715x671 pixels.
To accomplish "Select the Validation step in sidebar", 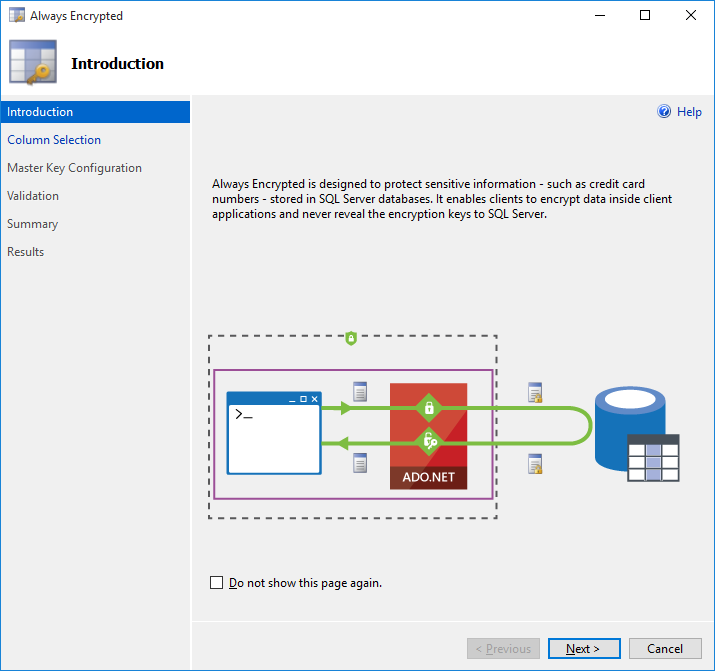I will point(33,196).
